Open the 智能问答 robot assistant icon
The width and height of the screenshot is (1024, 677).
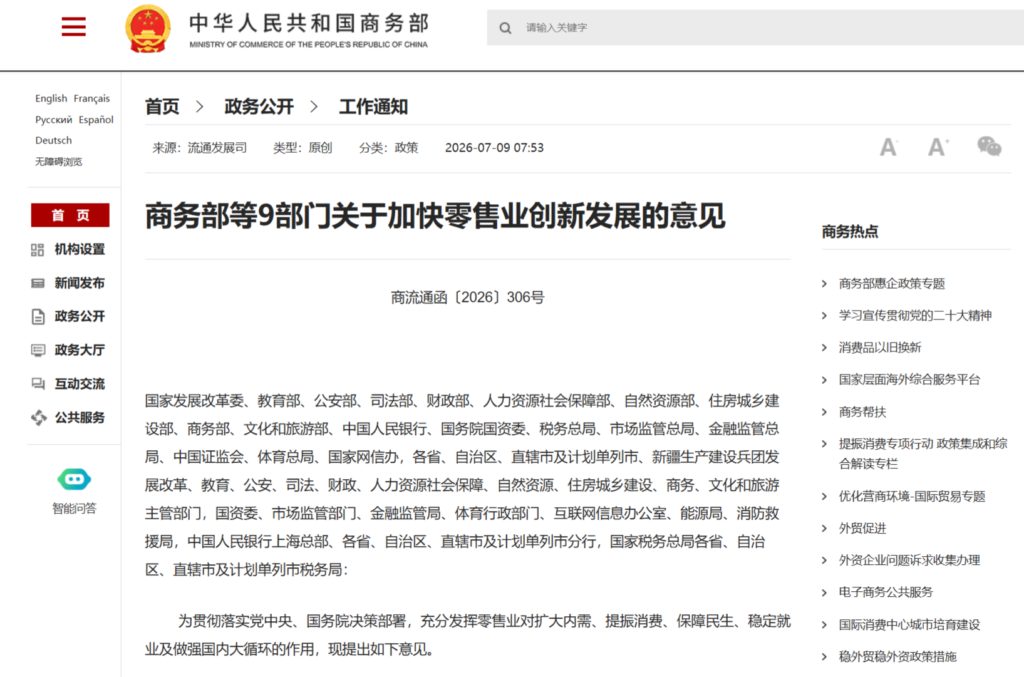point(74,479)
